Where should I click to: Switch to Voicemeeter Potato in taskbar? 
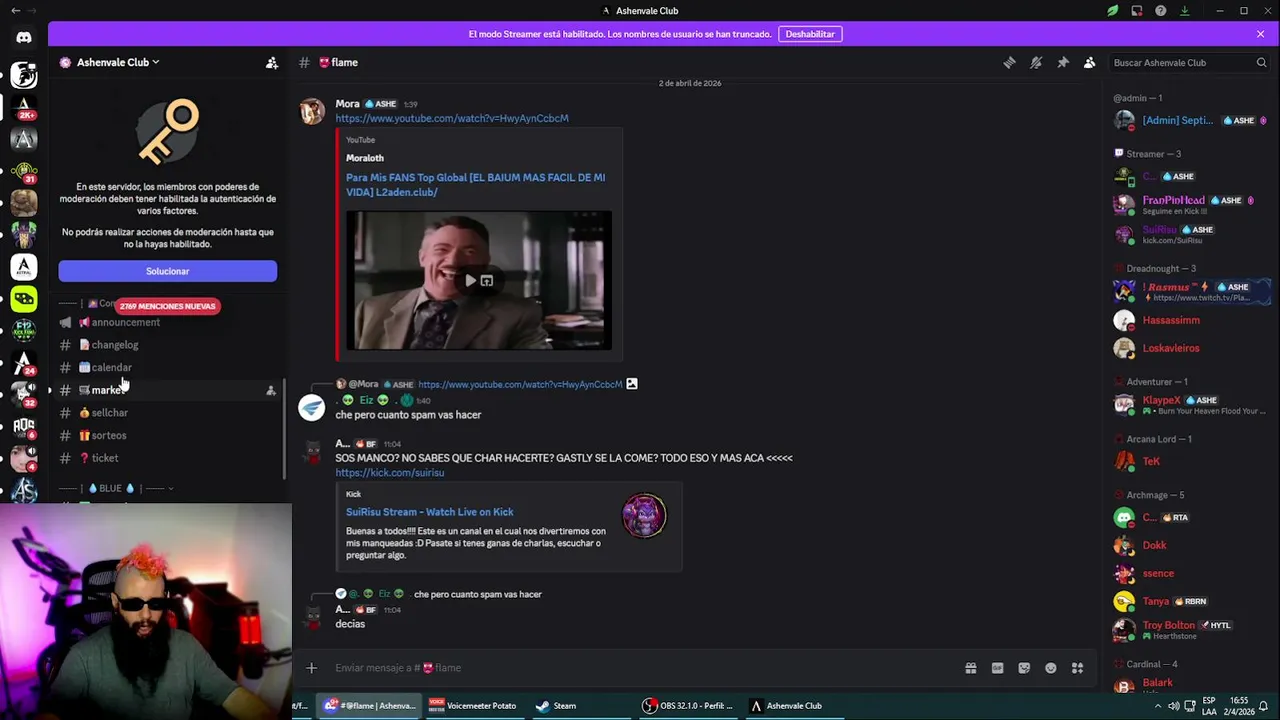coord(473,705)
